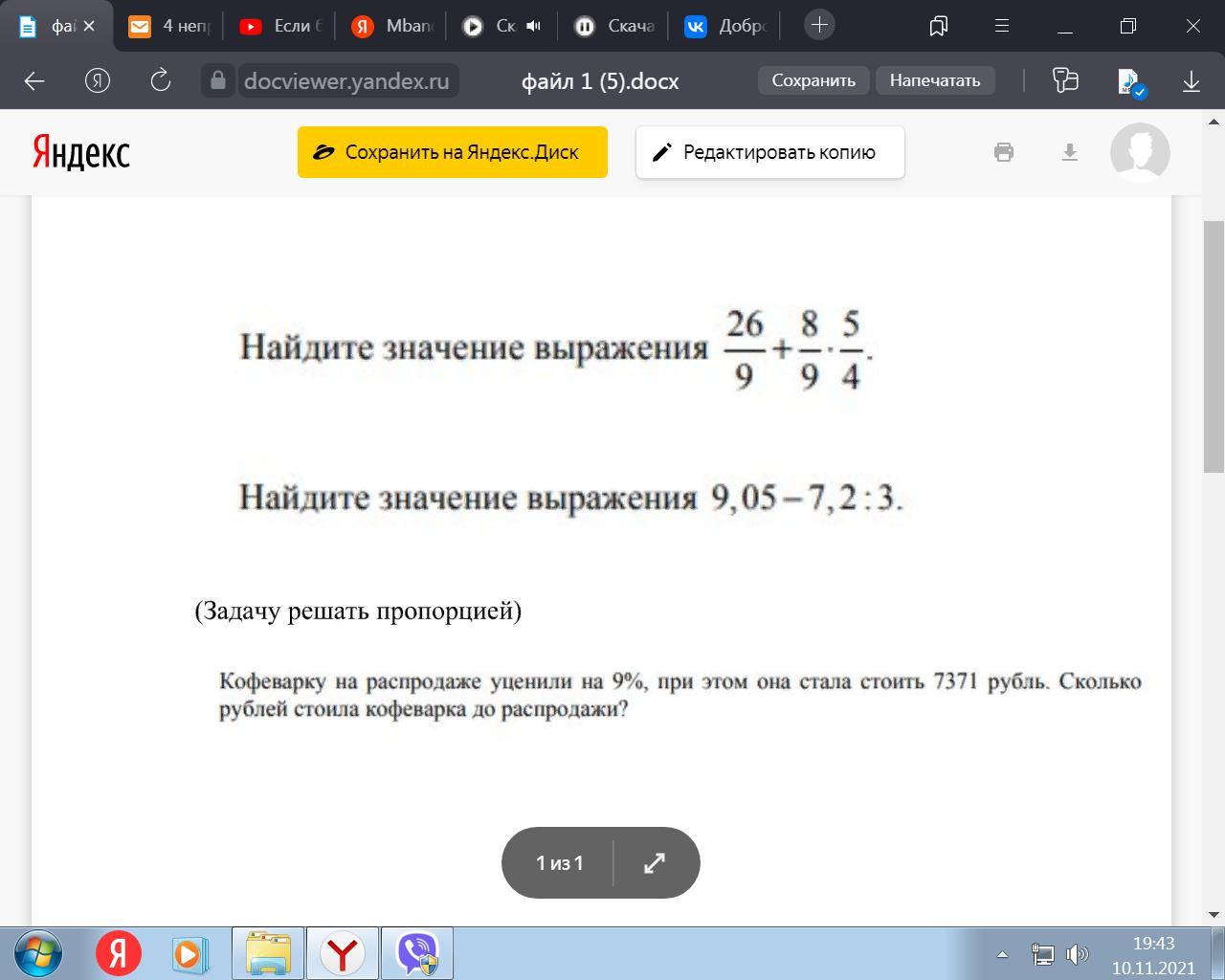This screenshot has width=1225, height=980.
Task: Click the vertical scrollbar thumb
Action: [x=1214, y=345]
